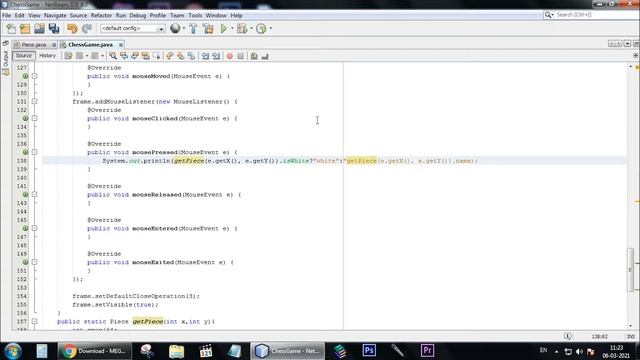The image size is (640, 360).
Task: Shift the line right with editor icon
Action: (216, 56)
